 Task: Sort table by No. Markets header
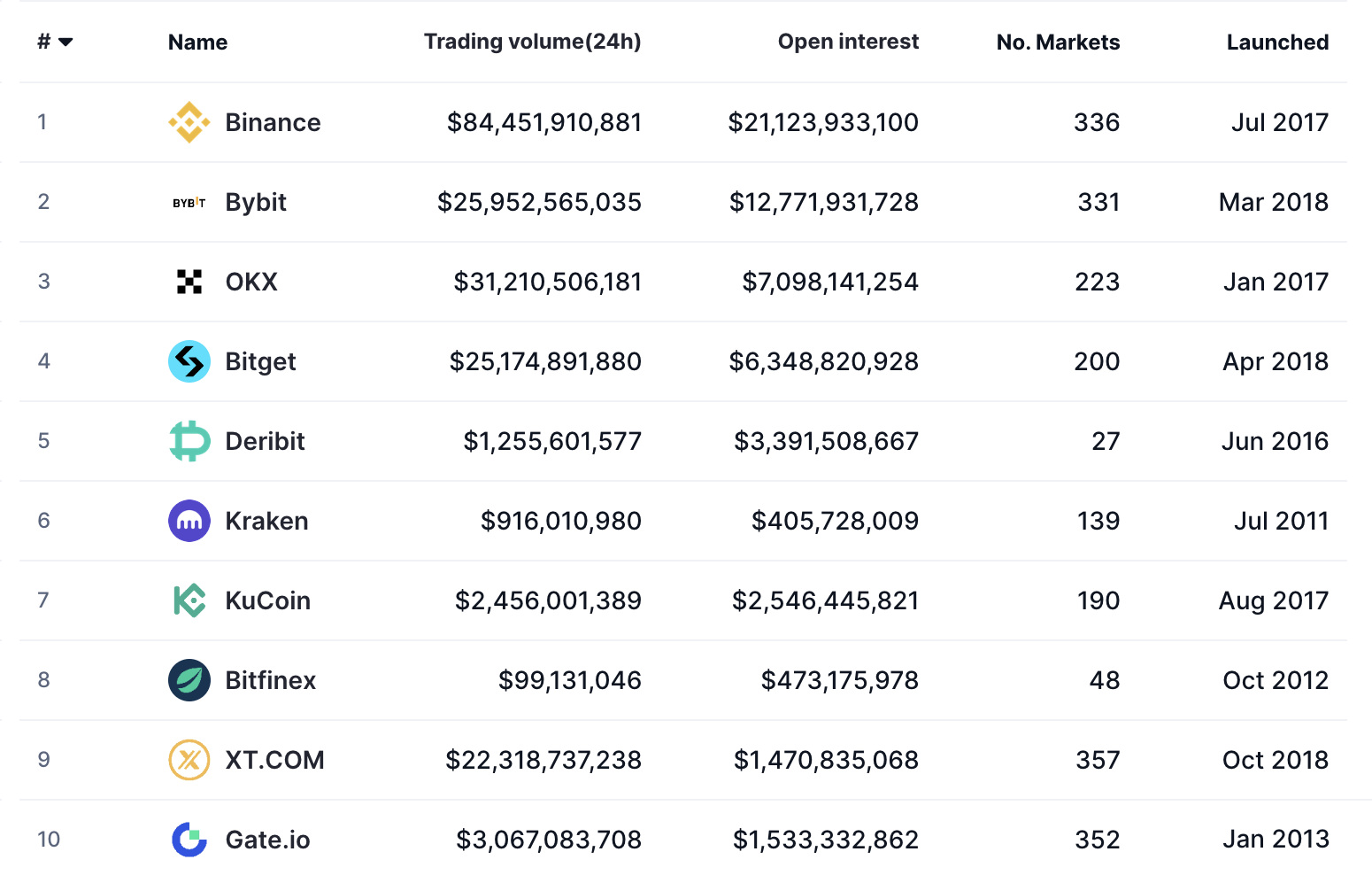click(x=1058, y=43)
